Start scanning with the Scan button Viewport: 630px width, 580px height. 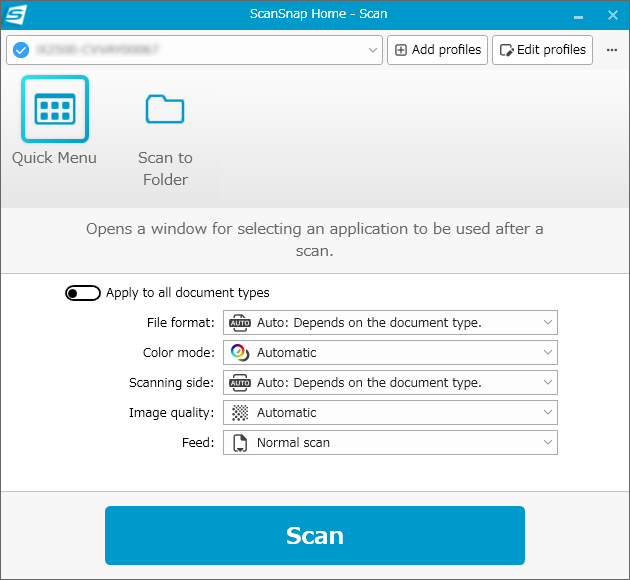[315, 535]
